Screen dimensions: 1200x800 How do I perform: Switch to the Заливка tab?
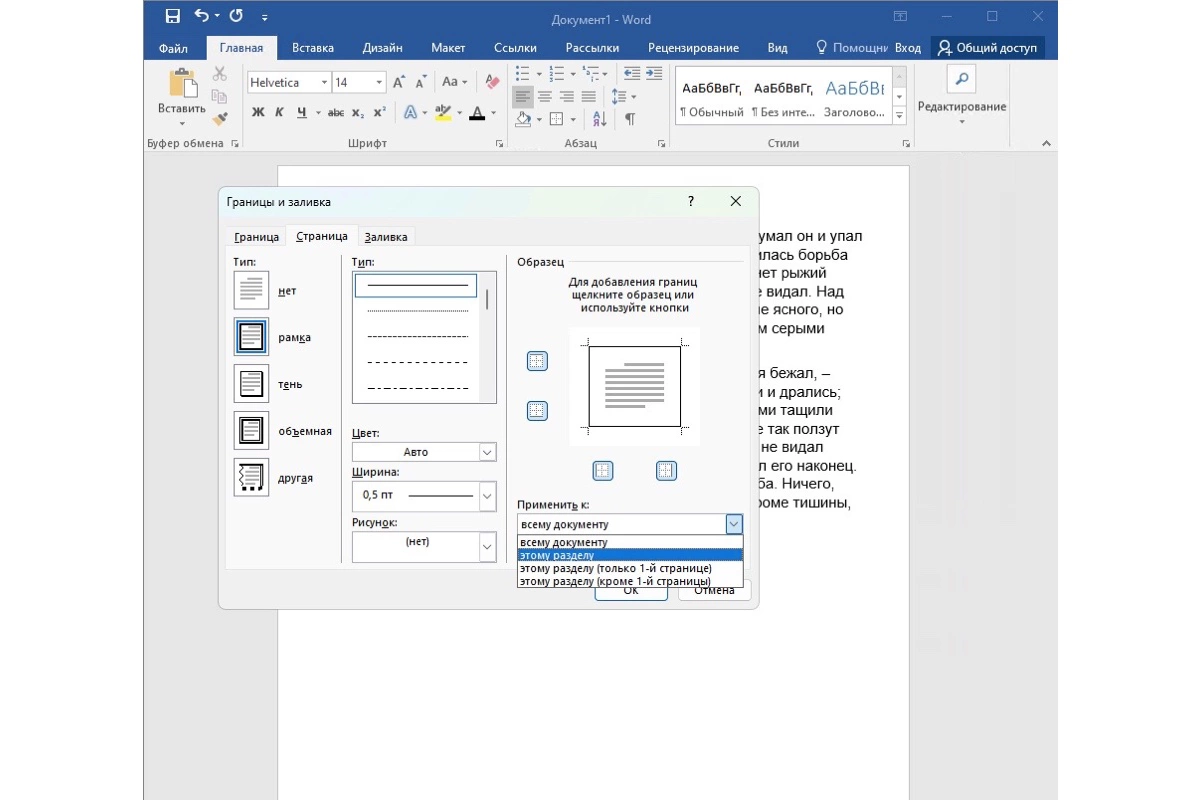[386, 237]
